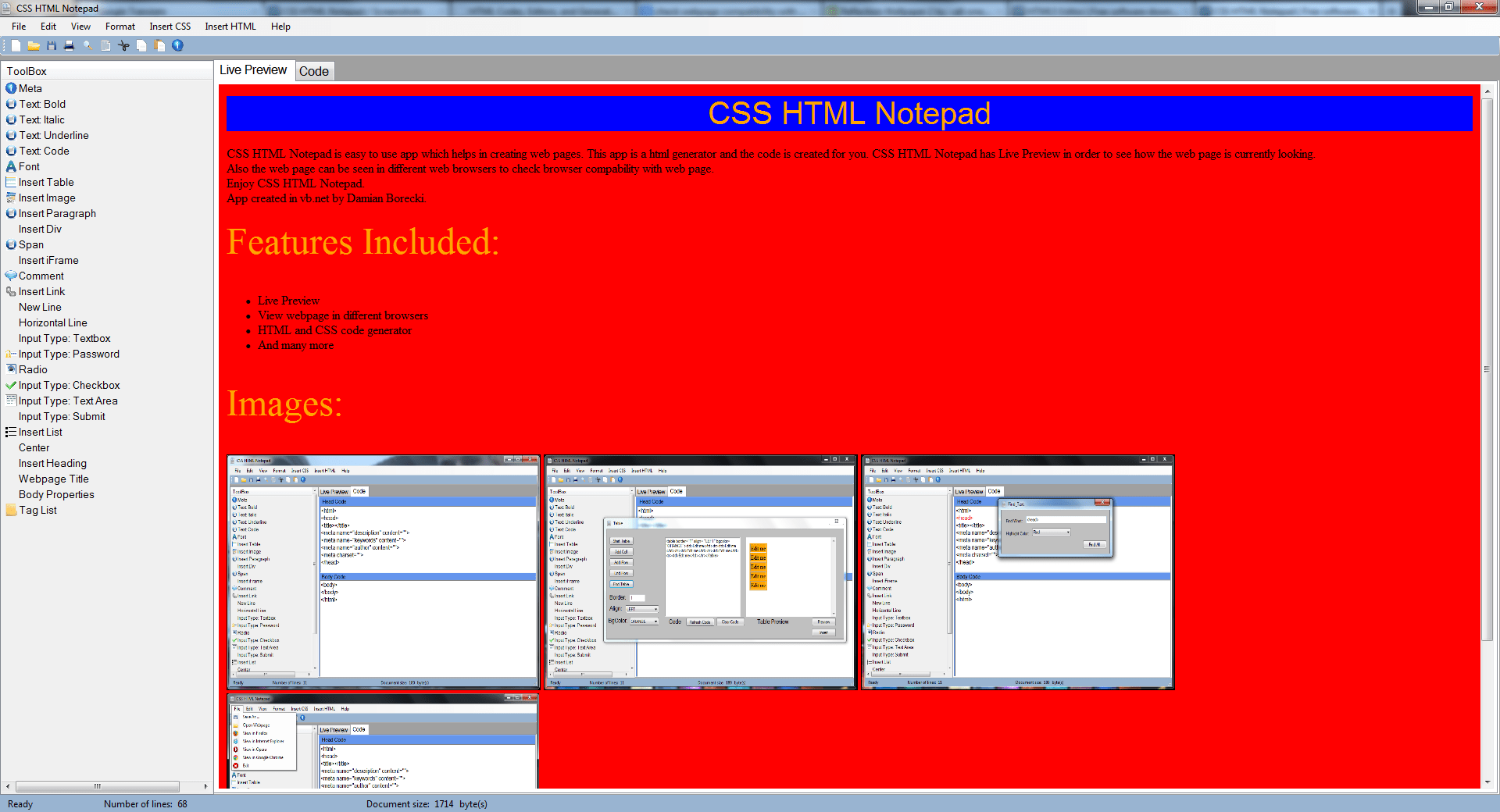Select Insert Image in the ToolBox

(45, 198)
